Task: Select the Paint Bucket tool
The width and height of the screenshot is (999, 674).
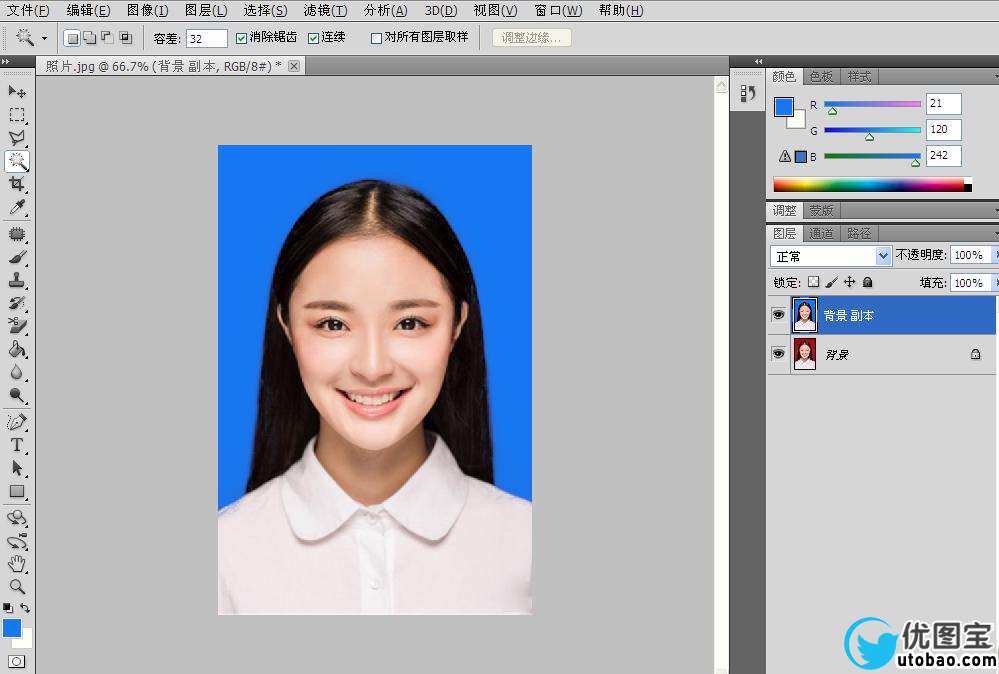Action: tap(17, 349)
